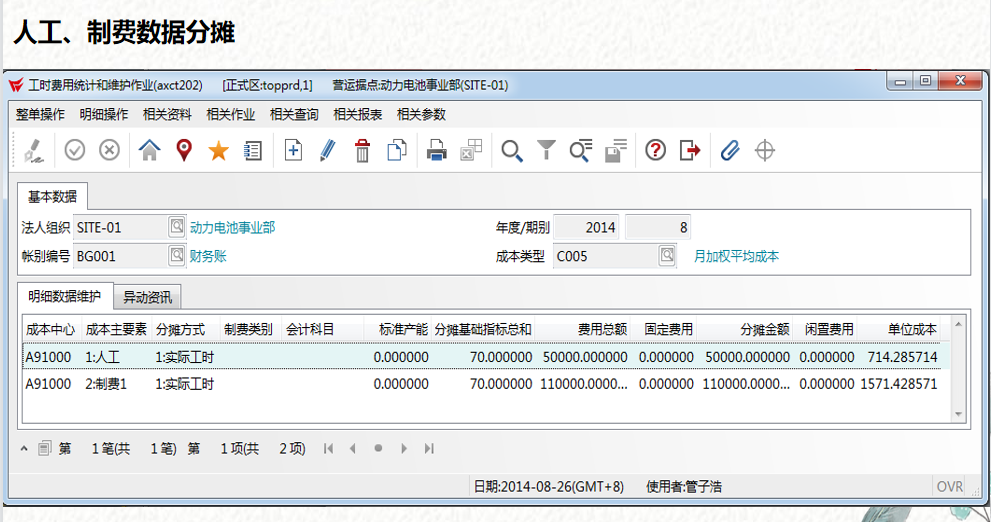
Task: Search with the magnifying glass icon
Action: tap(511, 150)
